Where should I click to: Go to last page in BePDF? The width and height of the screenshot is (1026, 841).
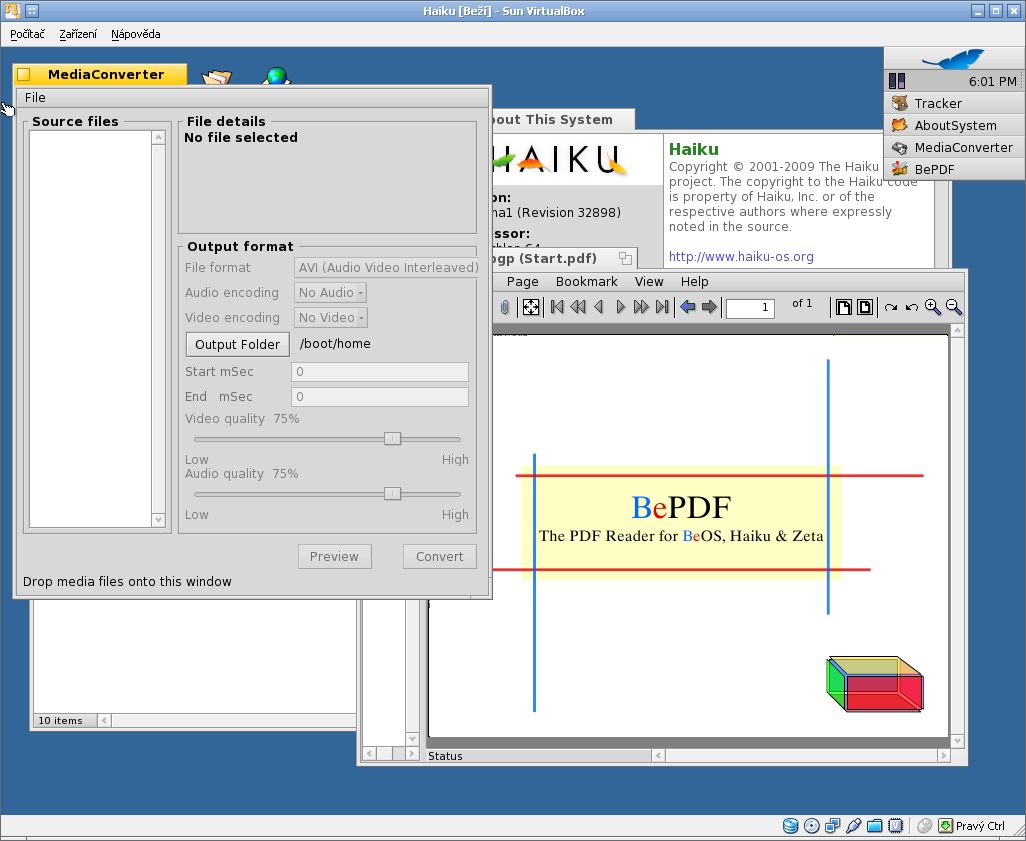point(662,307)
